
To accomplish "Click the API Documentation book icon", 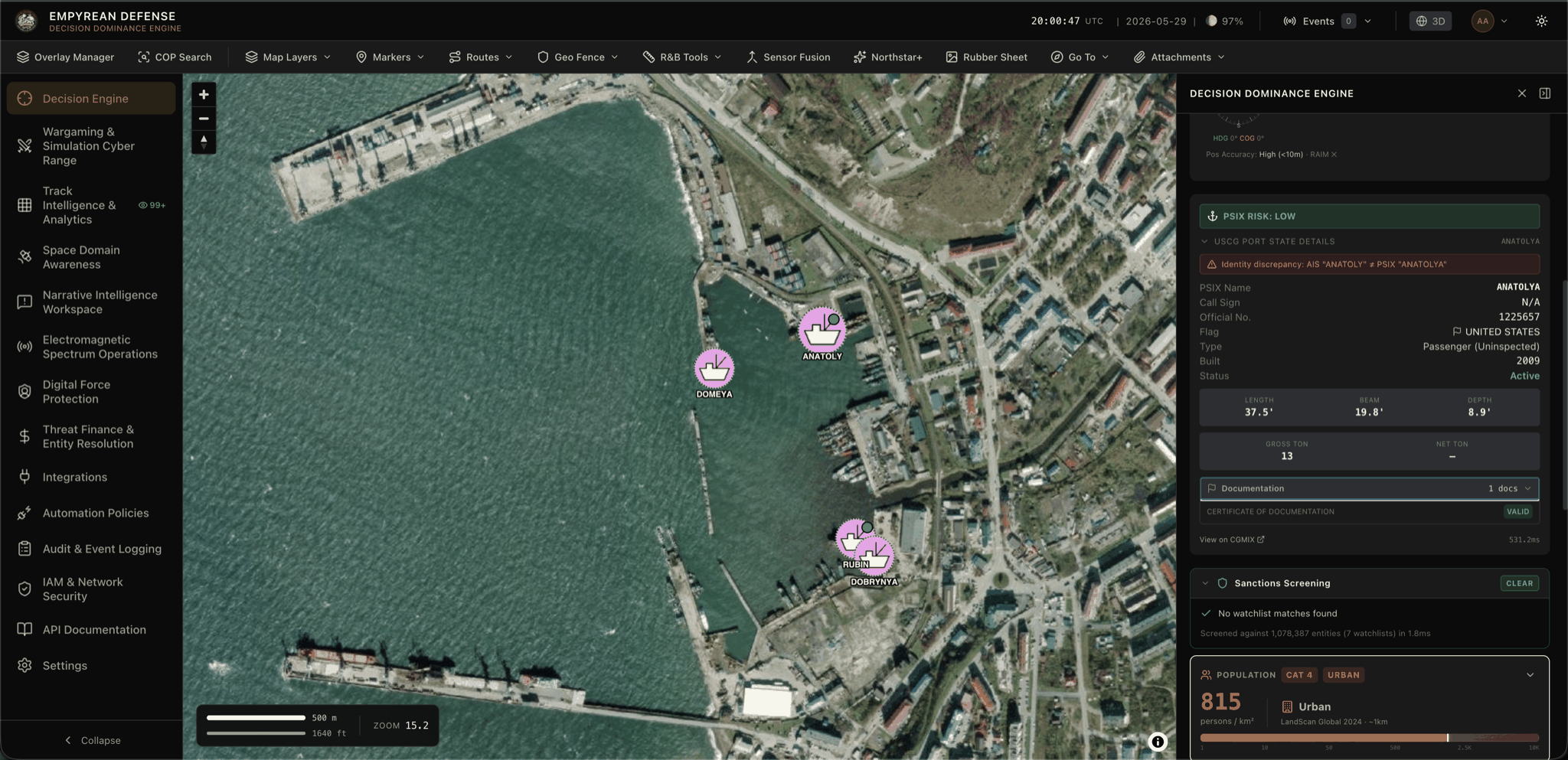I will point(24,629).
